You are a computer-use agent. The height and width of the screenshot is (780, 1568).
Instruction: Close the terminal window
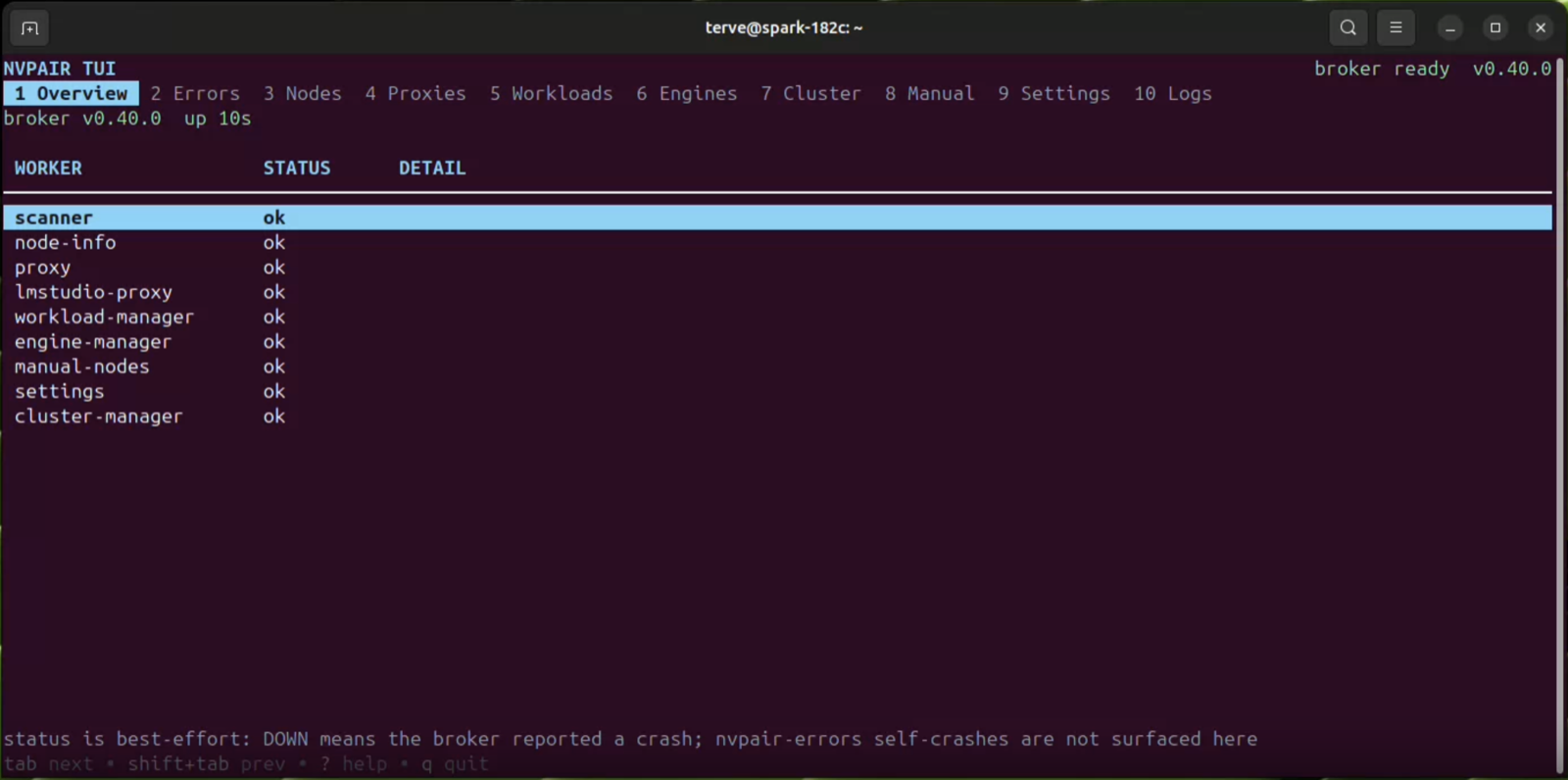click(1541, 28)
